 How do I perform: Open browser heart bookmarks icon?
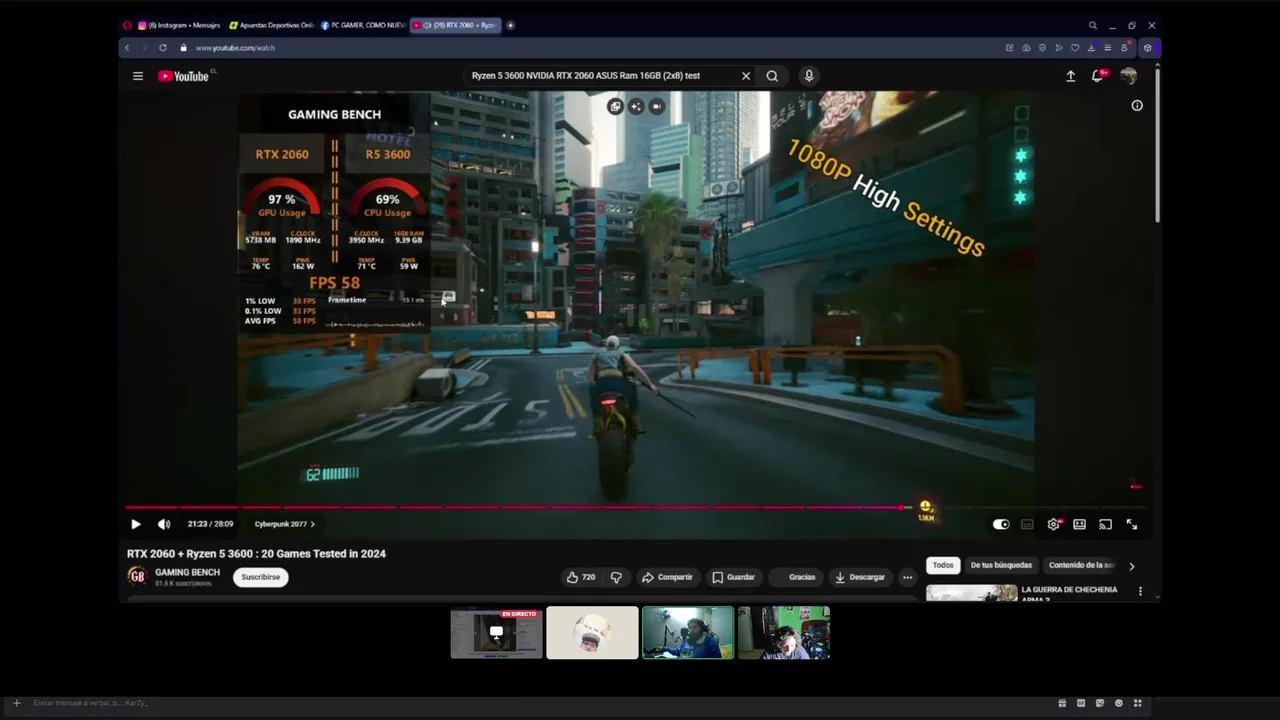tap(1075, 48)
